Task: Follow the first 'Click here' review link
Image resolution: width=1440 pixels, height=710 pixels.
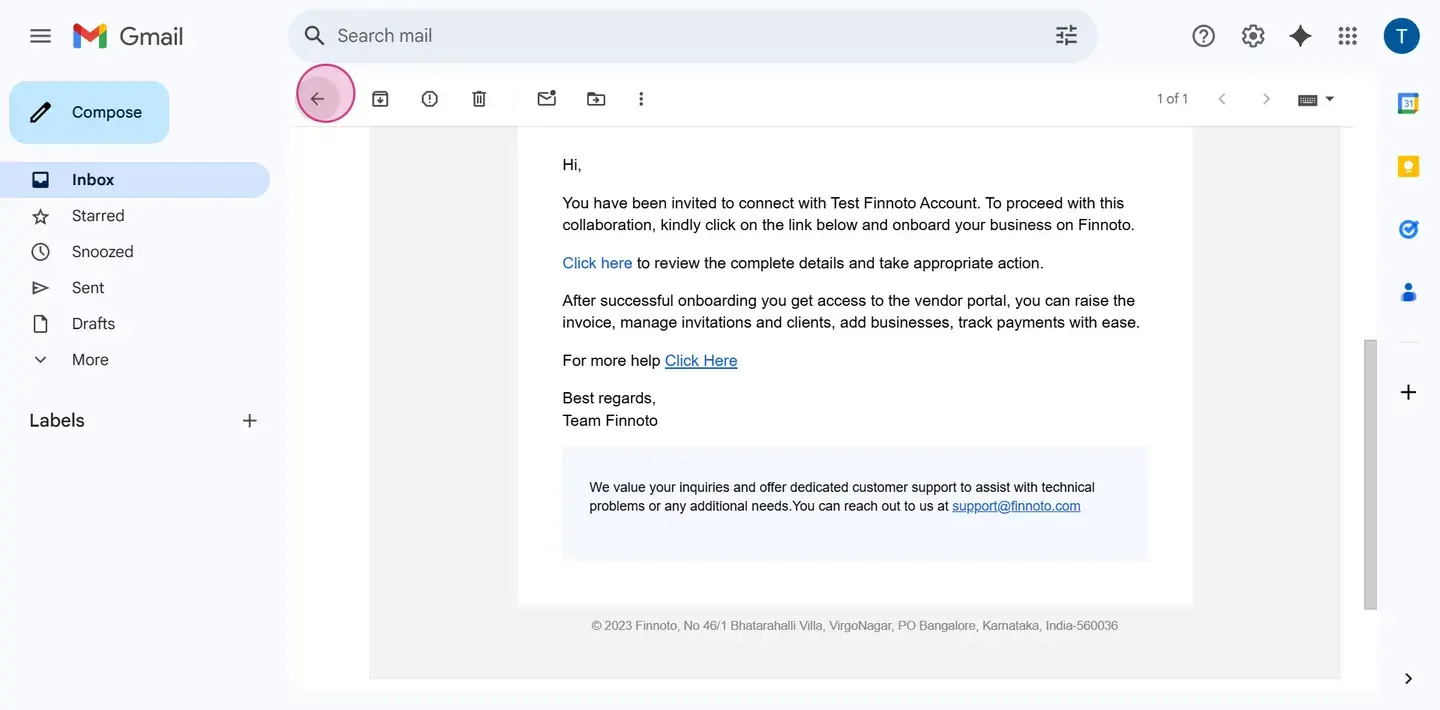Action: [597, 263]
